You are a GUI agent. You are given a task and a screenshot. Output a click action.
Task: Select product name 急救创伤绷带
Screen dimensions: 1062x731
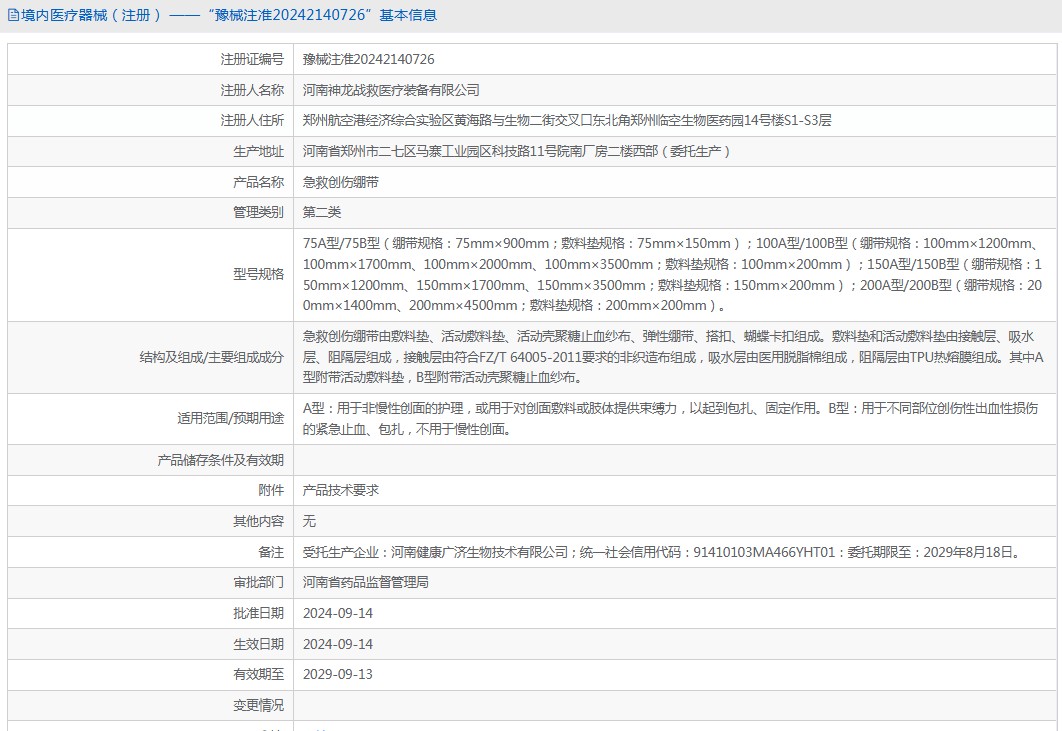tap(340, 182)
